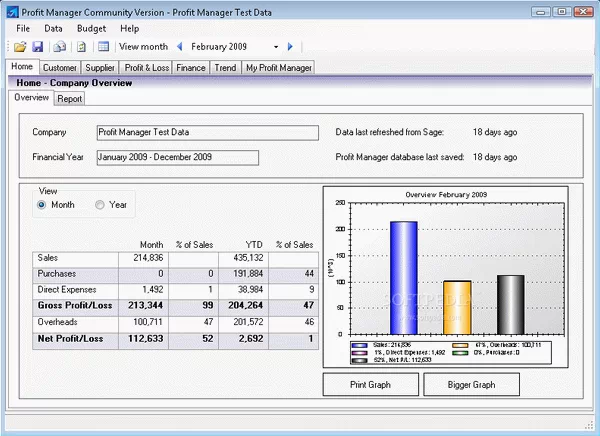600x436 pixels.
Task: Switch to the Trend tab
Action: [225, 68]
